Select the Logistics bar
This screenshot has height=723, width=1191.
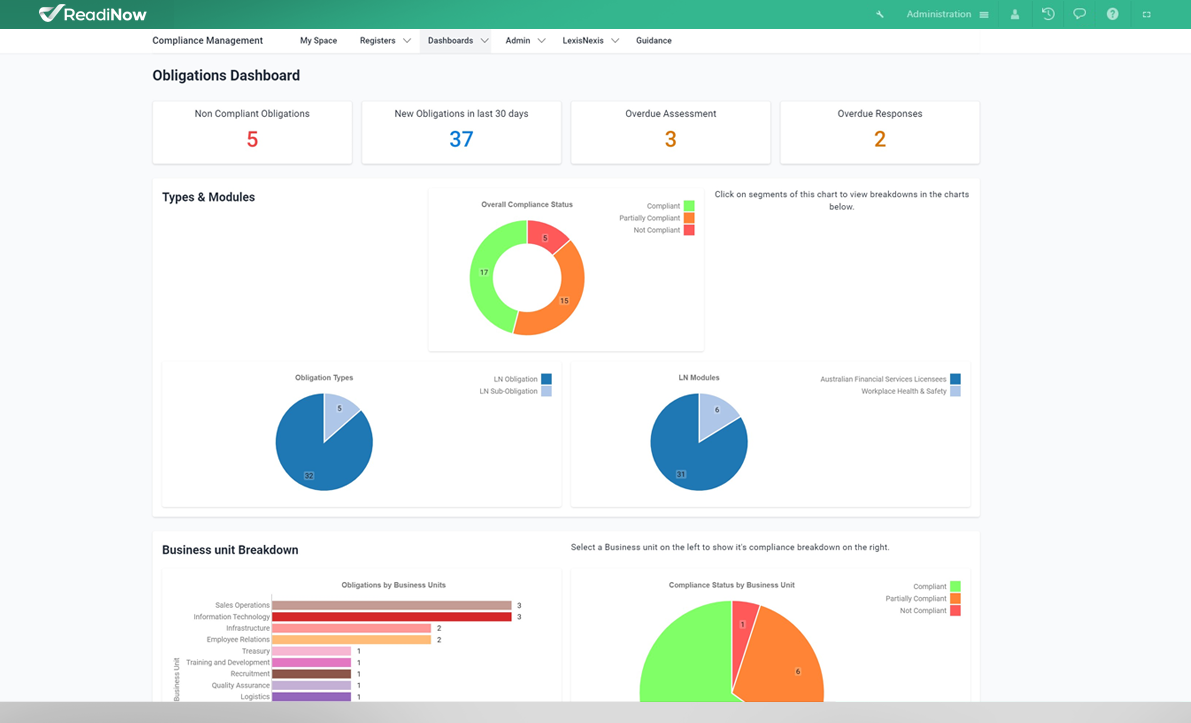[311, 696]
